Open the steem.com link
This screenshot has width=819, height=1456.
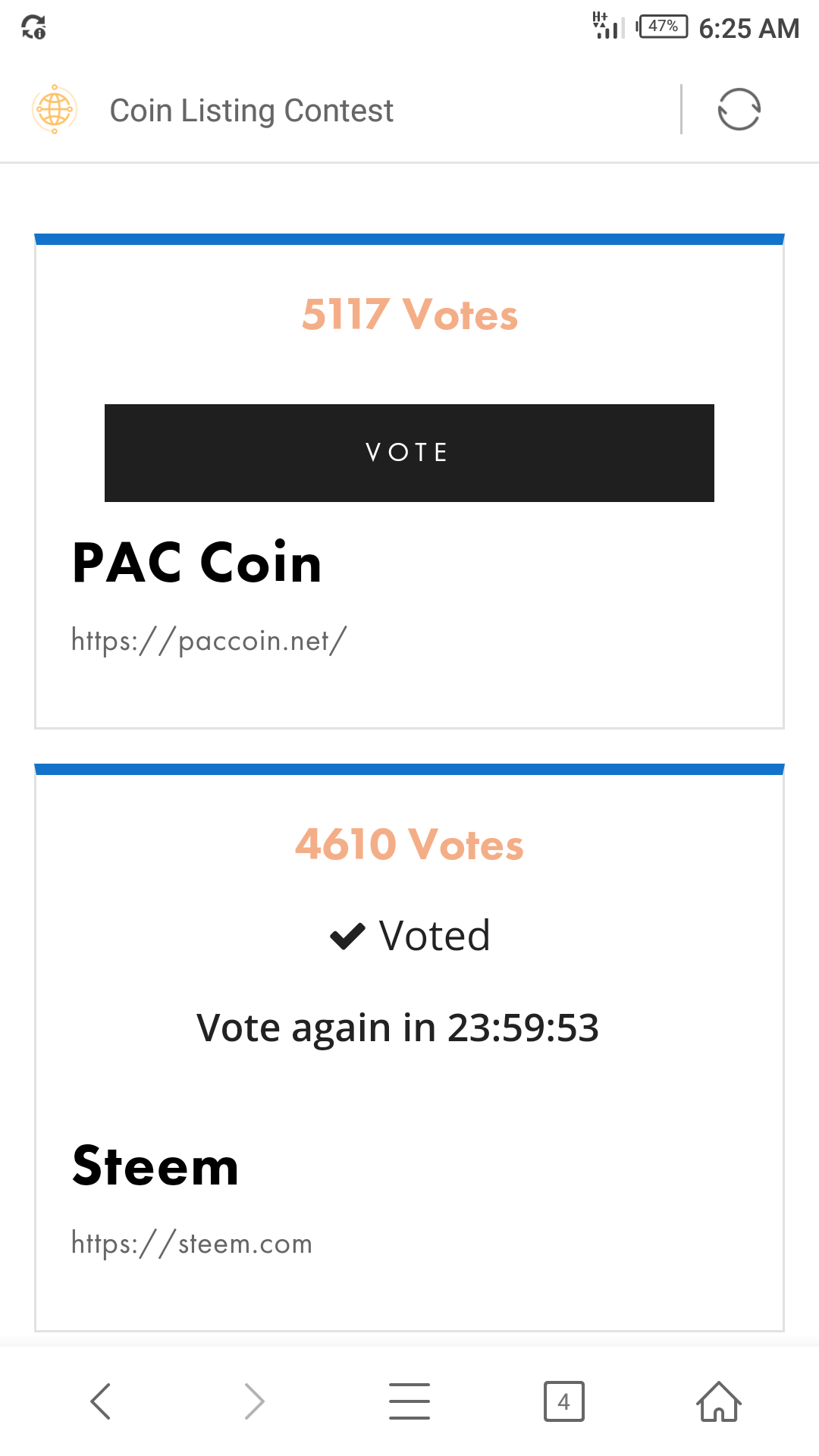point(191,1244)
